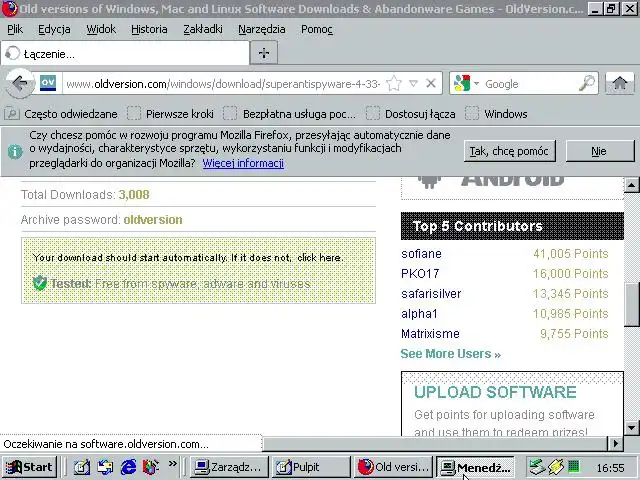The width and height of the screenshot is (640, 480).
Task: Click the UPLOAD SOFTWARE heading
Action: (x=495, y=392)
